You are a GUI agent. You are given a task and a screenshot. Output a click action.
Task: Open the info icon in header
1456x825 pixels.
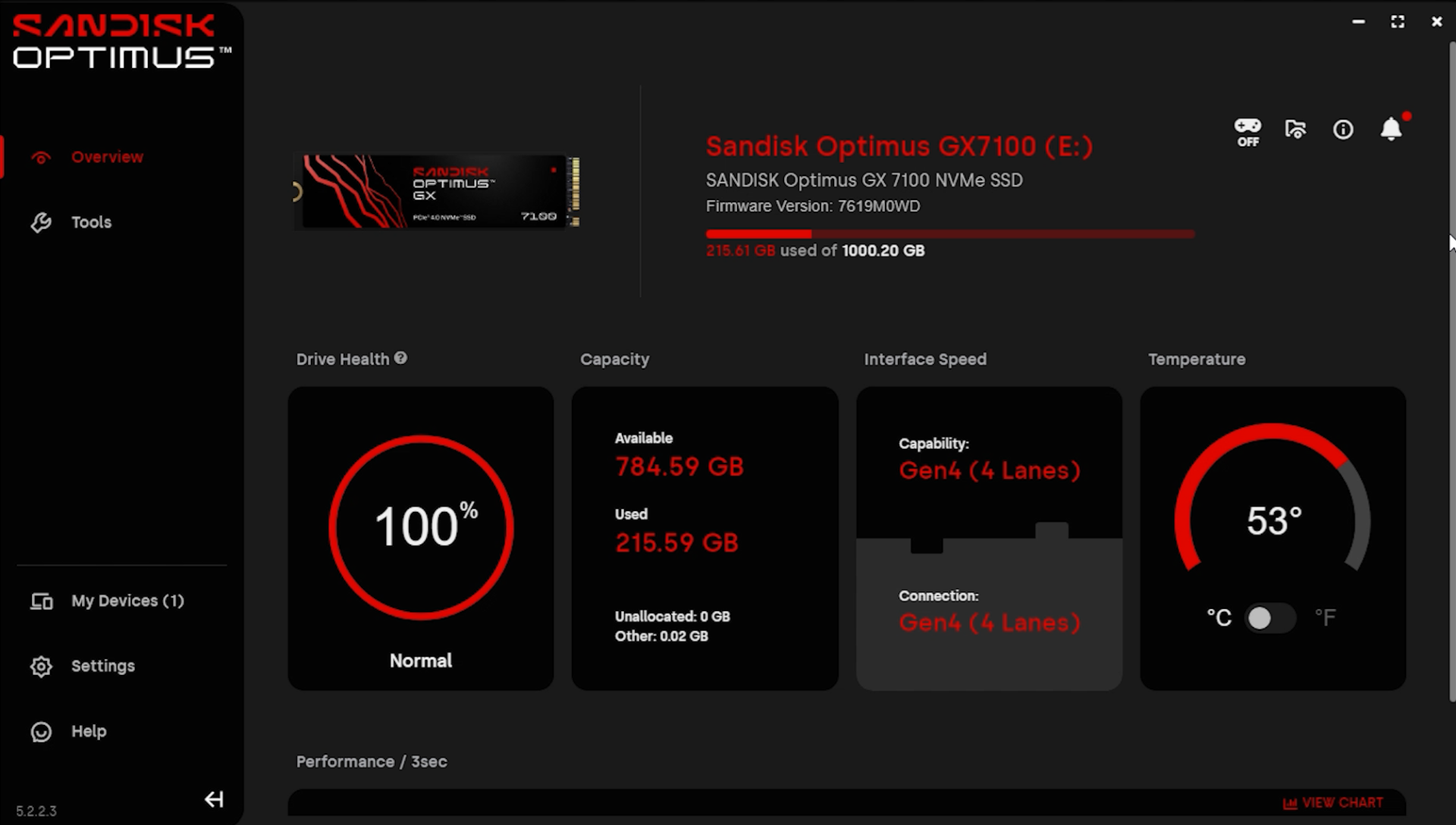point(1343,130)
